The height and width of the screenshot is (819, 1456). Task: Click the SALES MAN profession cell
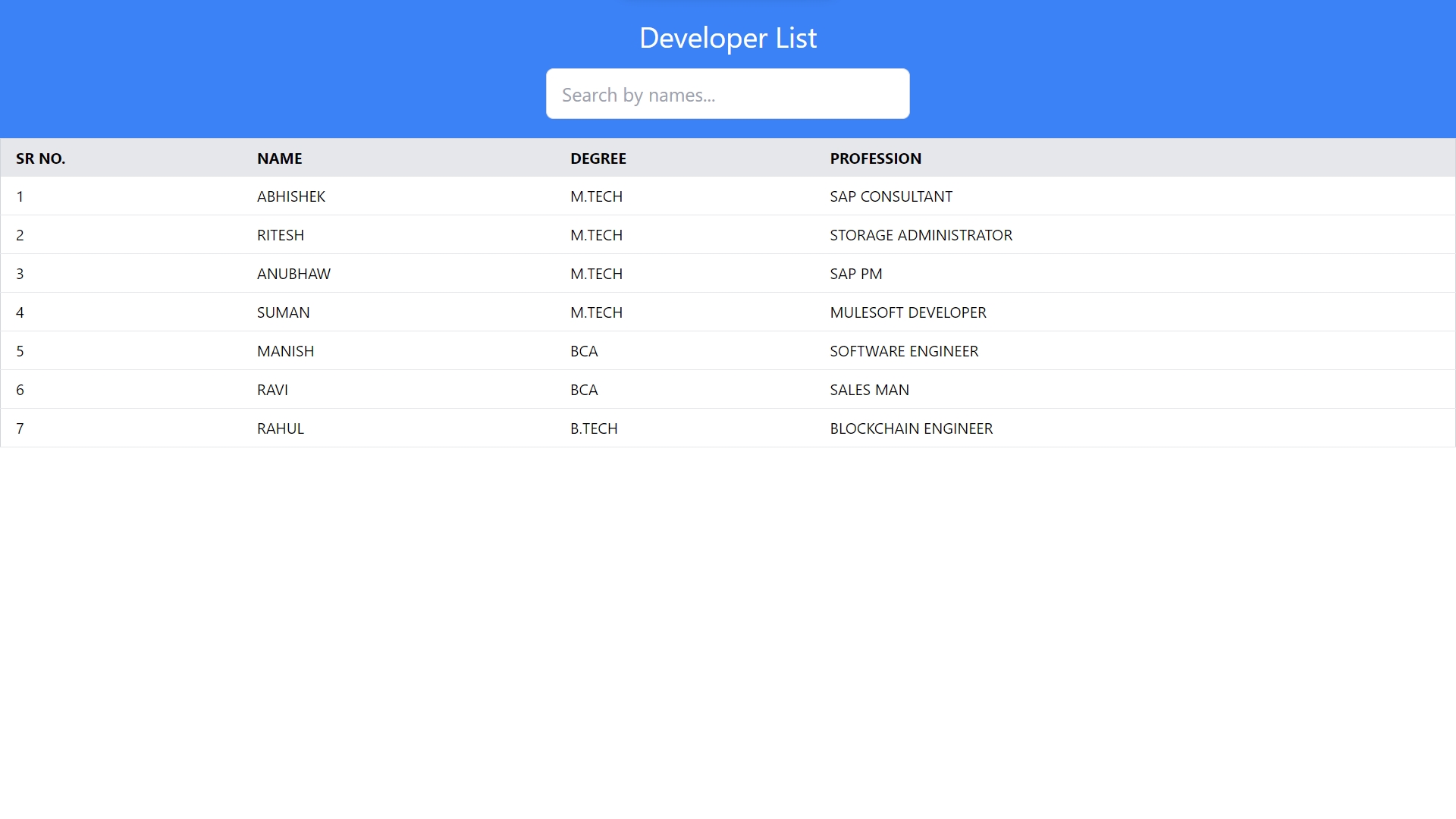pos(869,390)
